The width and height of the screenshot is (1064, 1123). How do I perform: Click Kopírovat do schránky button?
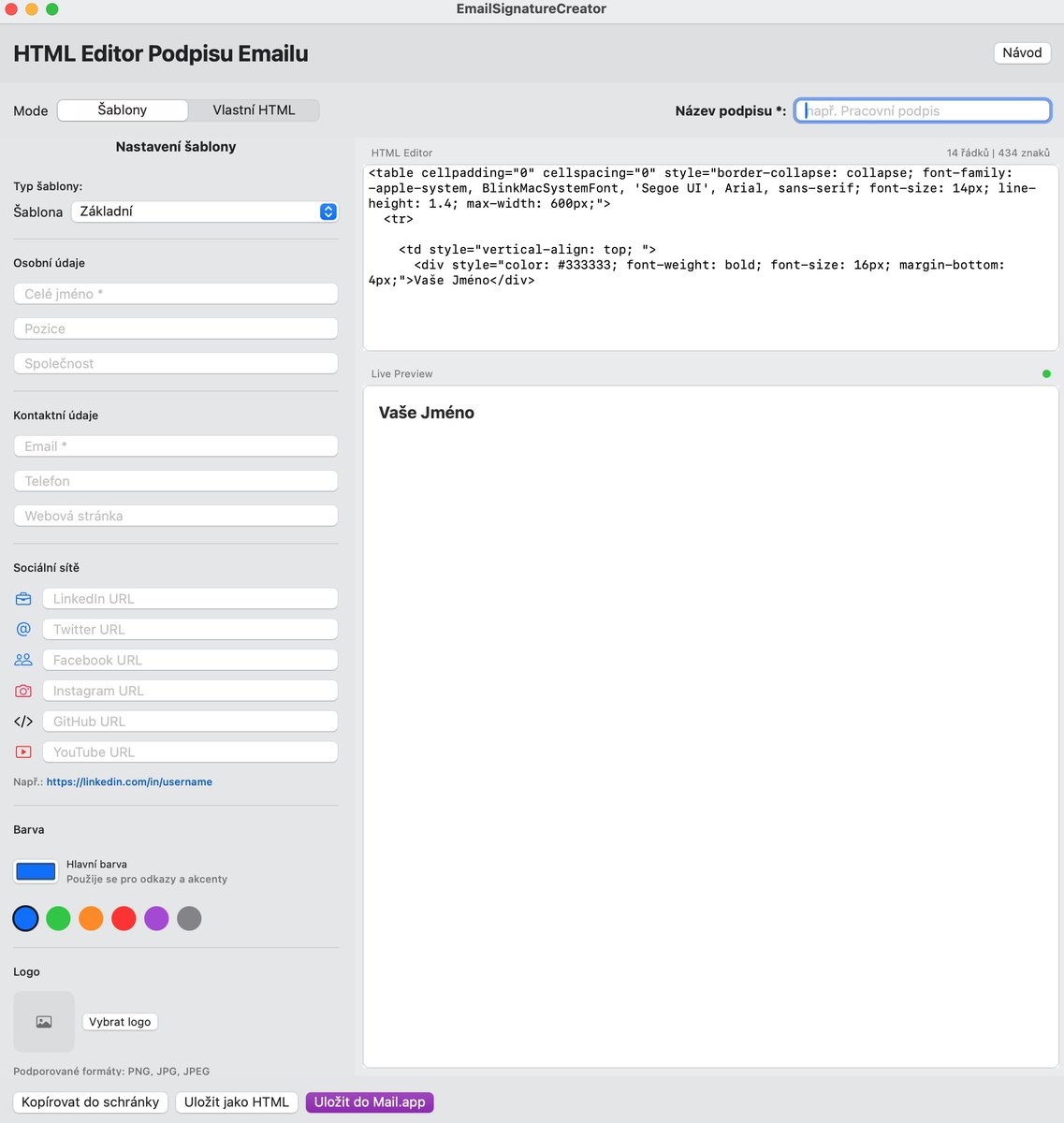pos(91,1102)
